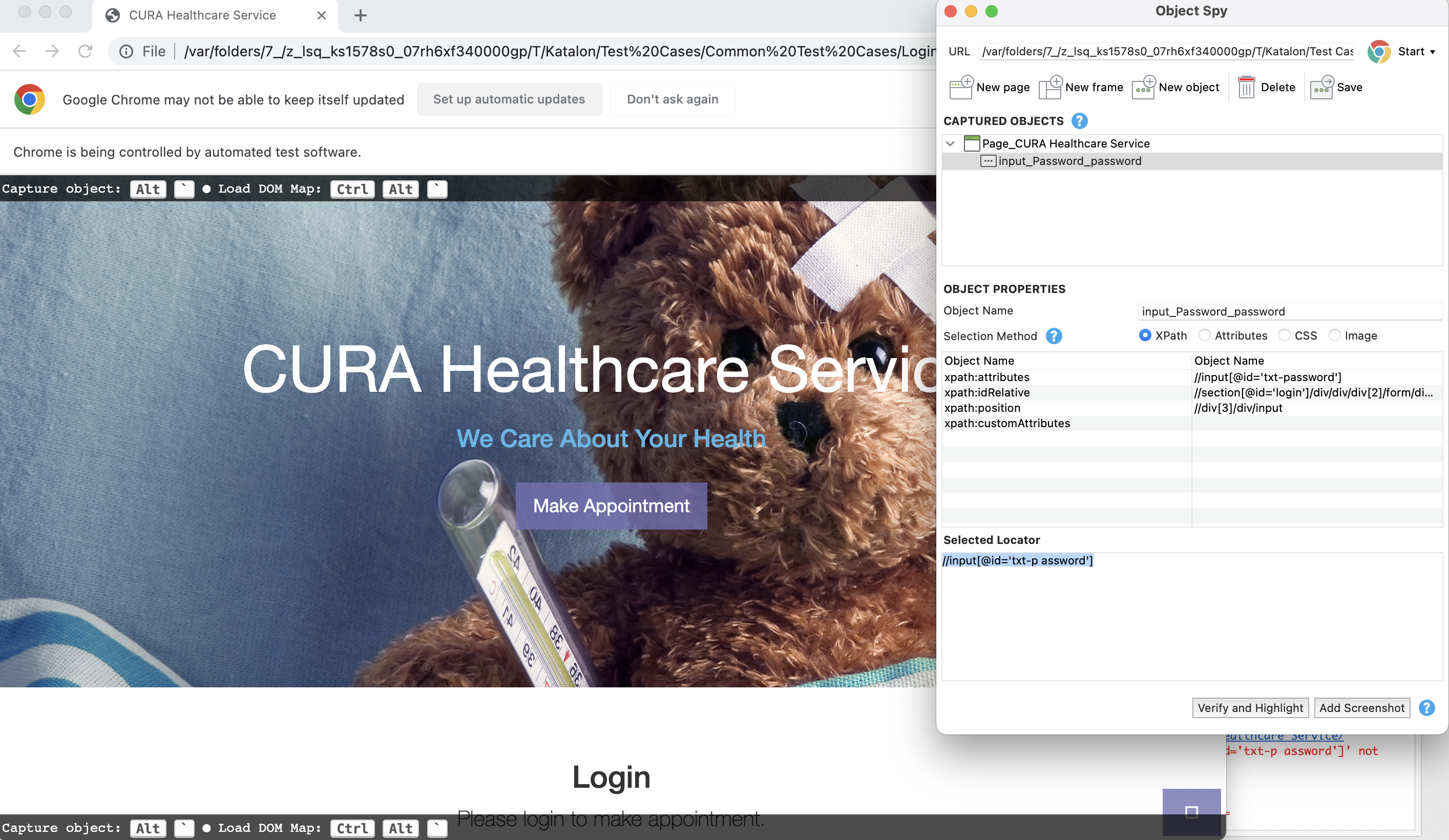Close the CURA Healthcare Service tab
Viewport: 1449px width, 840px height.
click(x=322, y=15)
